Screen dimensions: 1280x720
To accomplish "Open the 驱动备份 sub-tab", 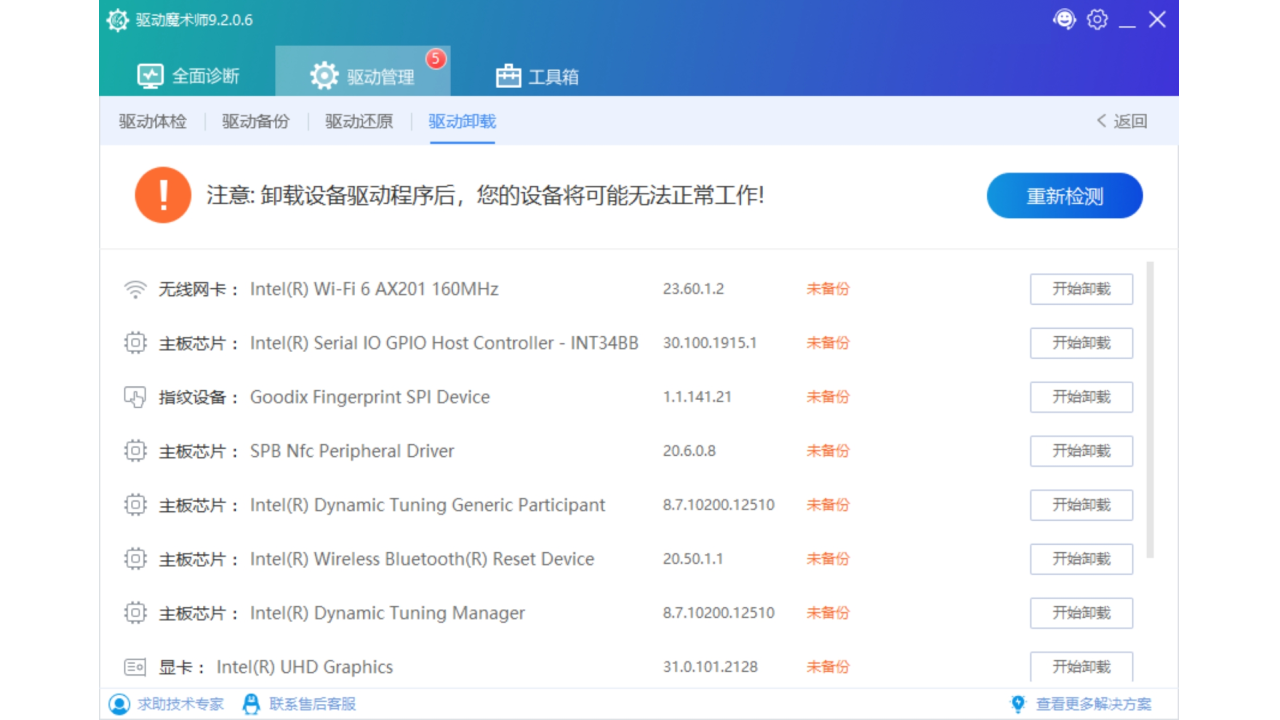I will pos(256,121).
